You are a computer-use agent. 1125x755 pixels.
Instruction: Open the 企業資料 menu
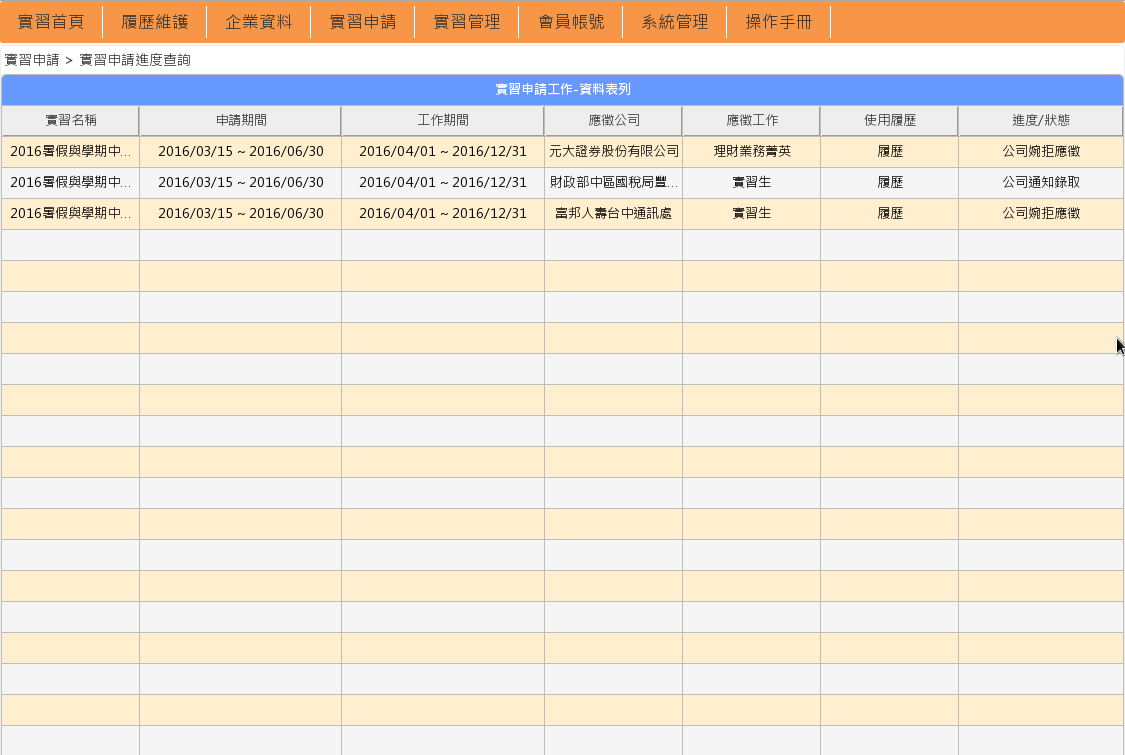point(259,22)
